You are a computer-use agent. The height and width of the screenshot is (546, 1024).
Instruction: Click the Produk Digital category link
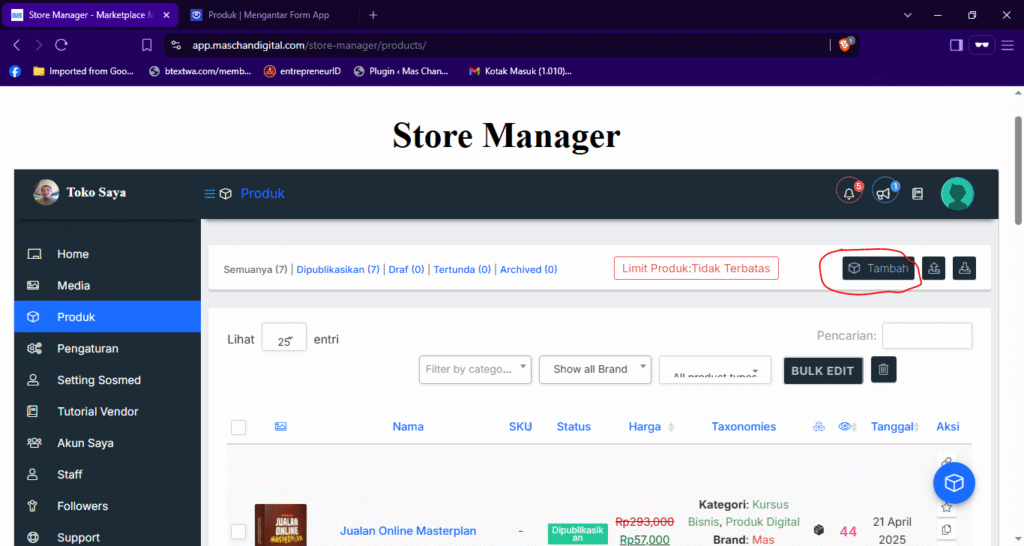[x=762, y=522]
